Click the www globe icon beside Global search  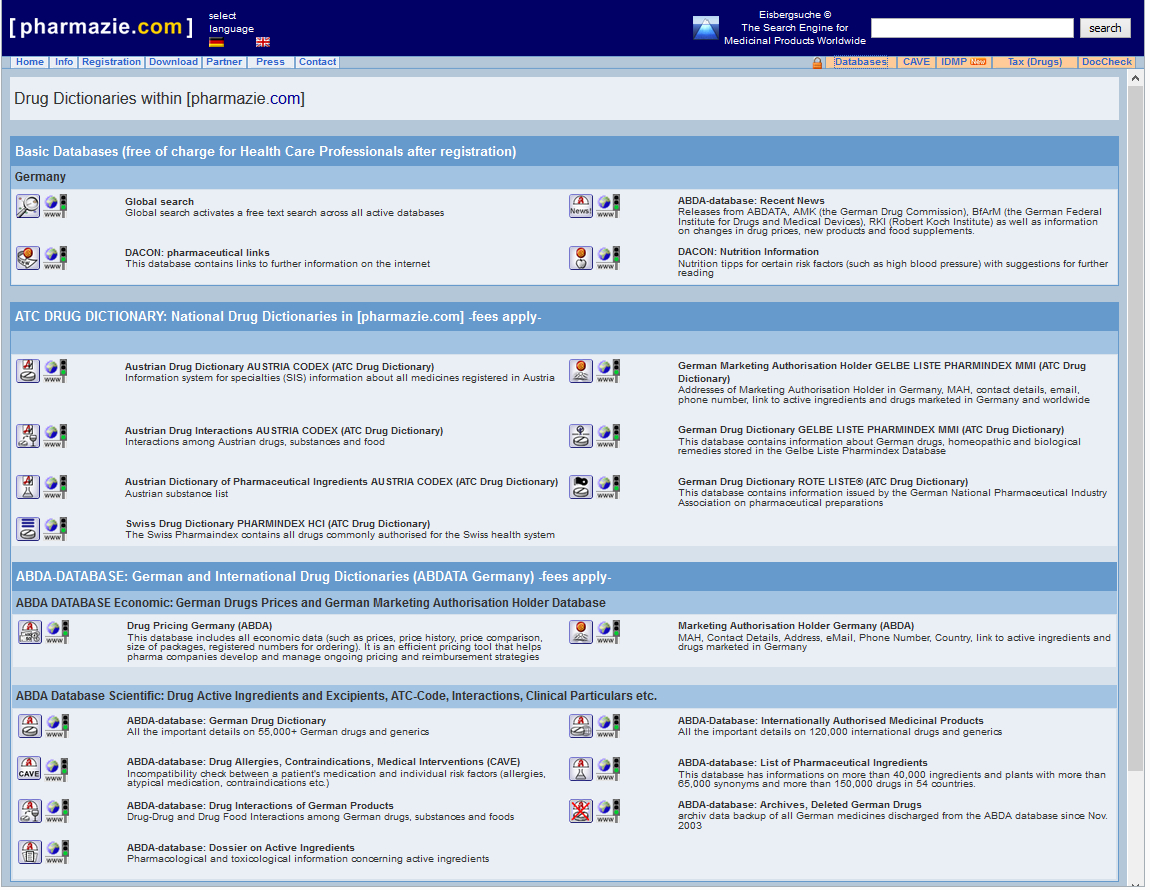coord(55,206)
